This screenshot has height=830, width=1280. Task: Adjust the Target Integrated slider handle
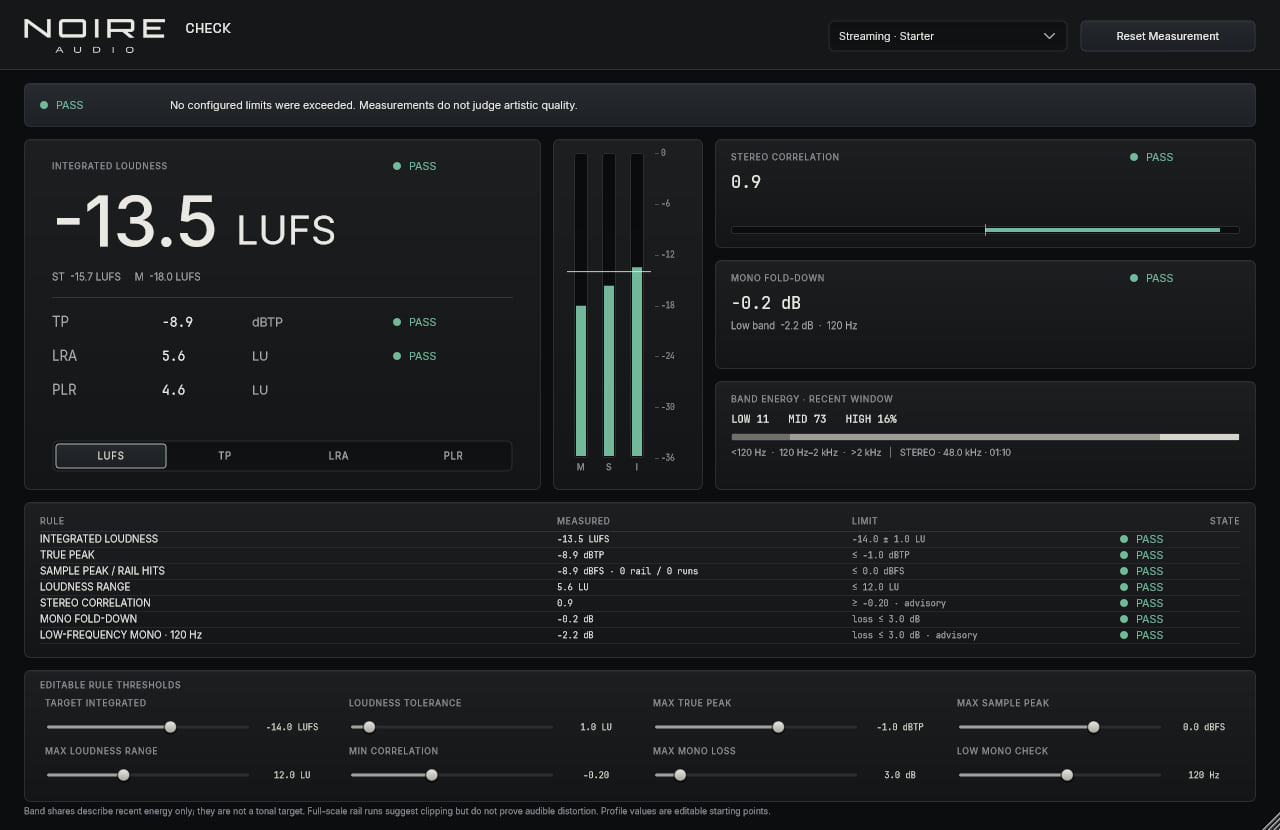tap(170, 727)
